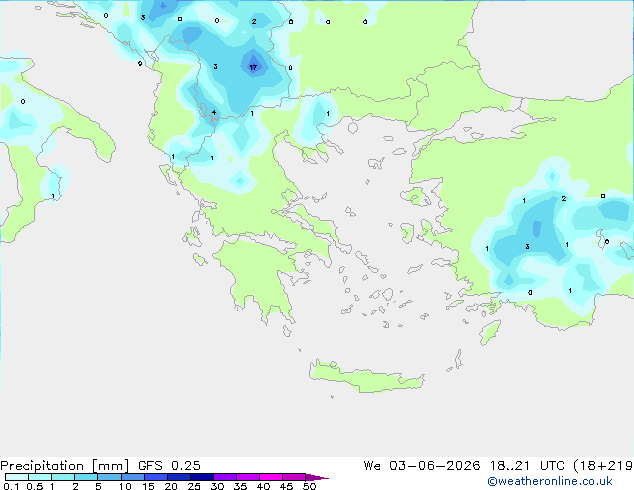Click the 25–30 mm dark blue legend swatch
634x490 pixels.
[202, 477]
